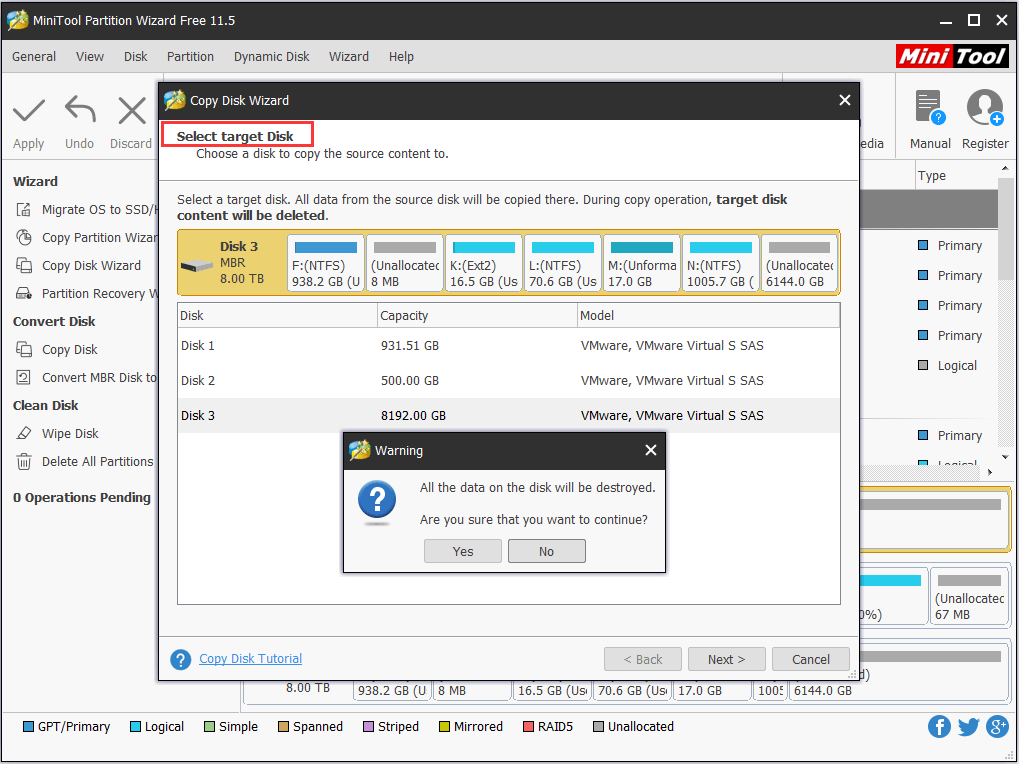Click the Back button in wizard
This screenshot has height=764, width=1019.
(x=643, y=659)
